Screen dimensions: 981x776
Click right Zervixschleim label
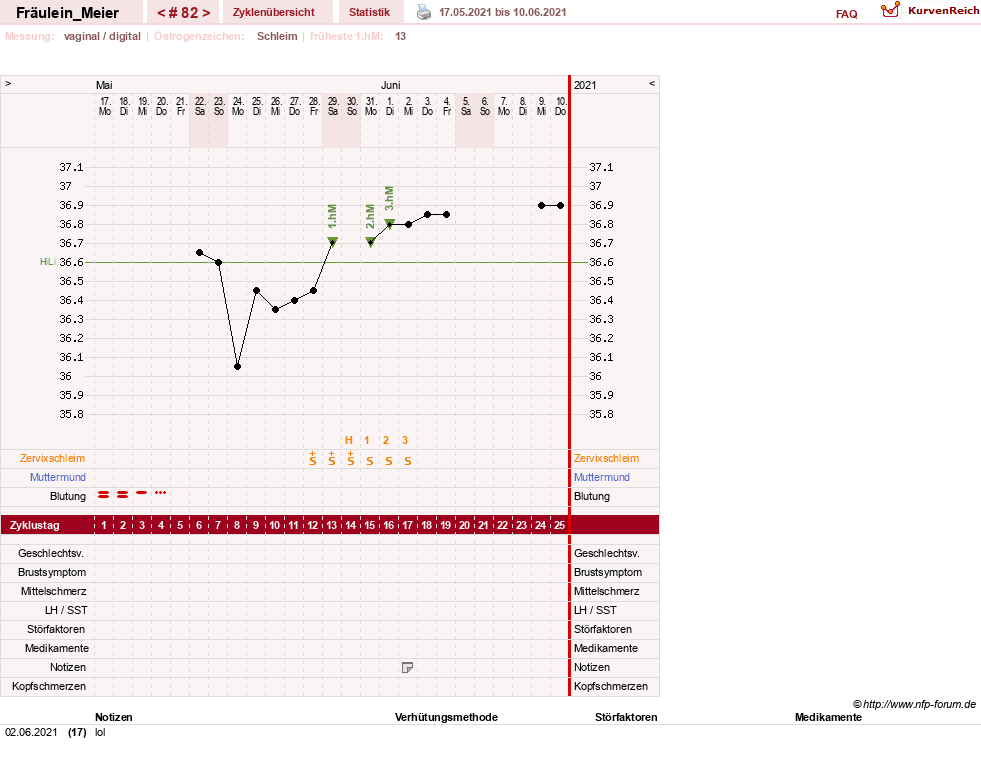[606, 458]
